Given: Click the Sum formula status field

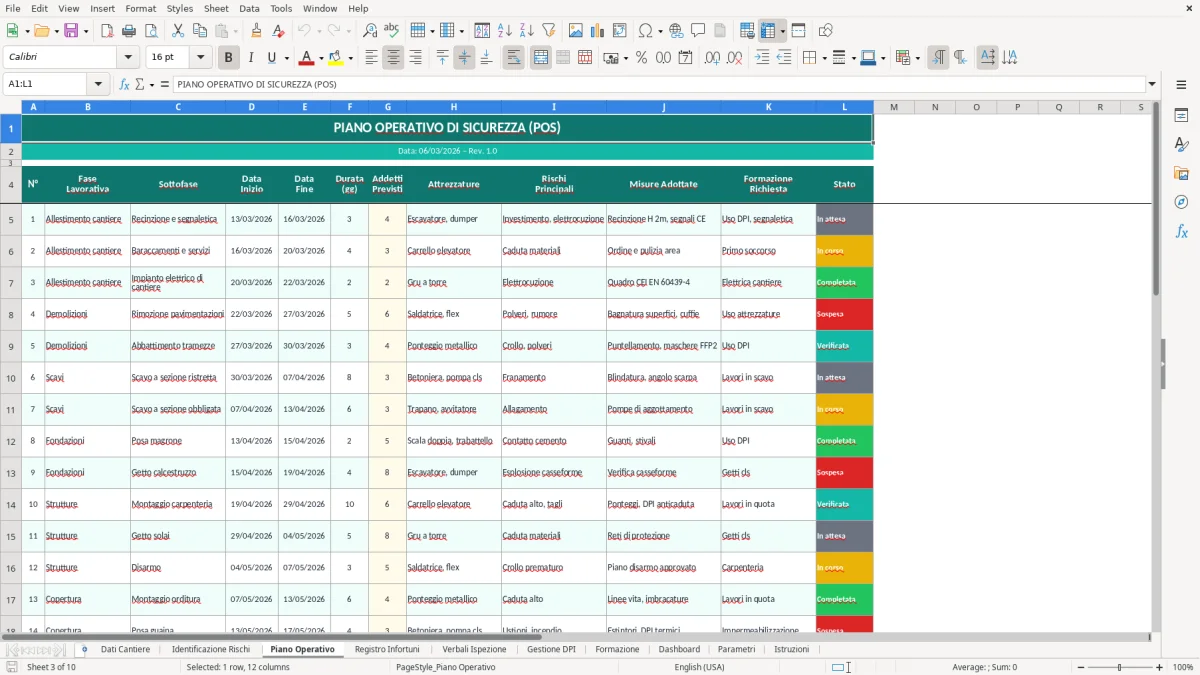Looking at the screenshot, I should 985,667.
